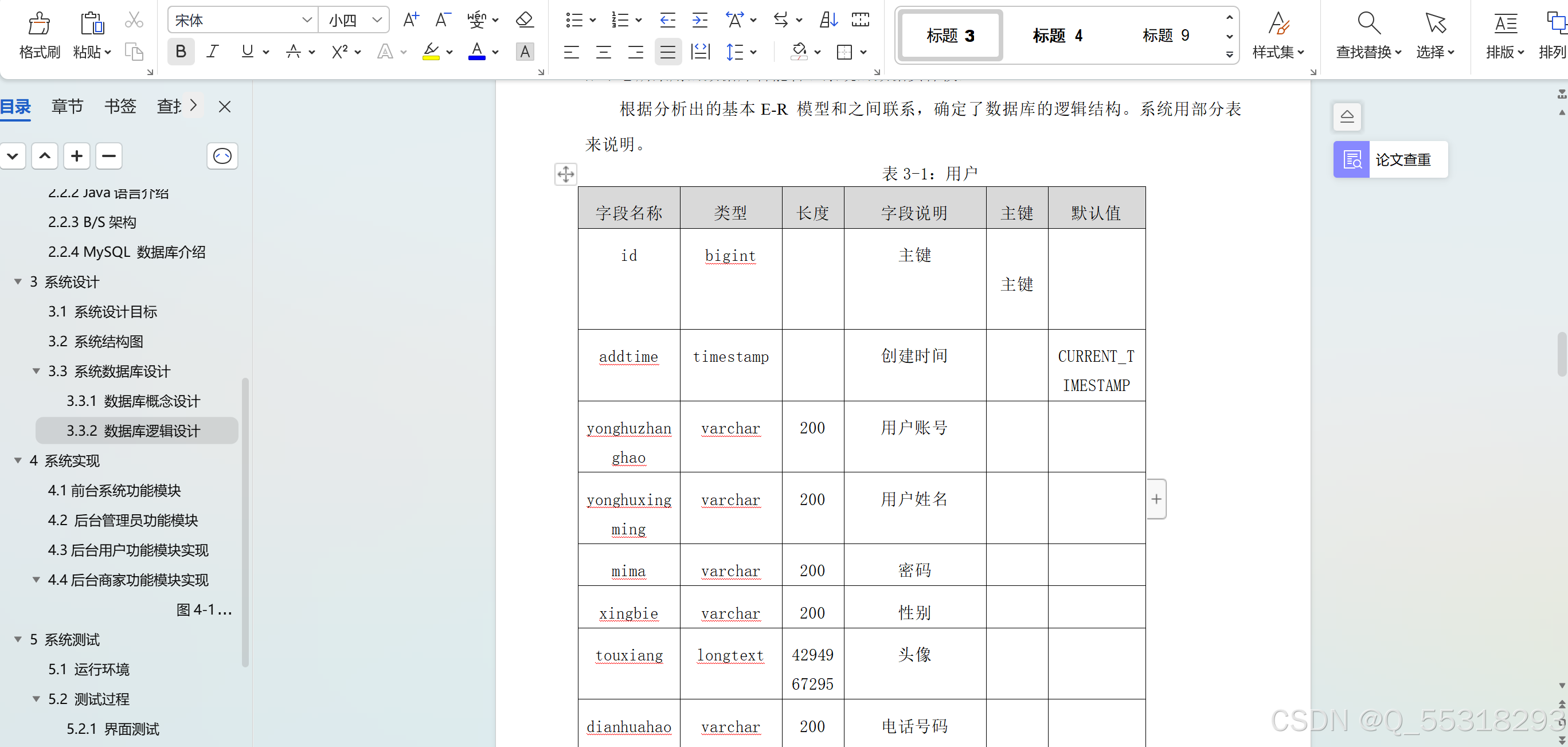This screenshot has height=747, width=1568.
Task: Click the decrease indent icon
Action: 668,20
